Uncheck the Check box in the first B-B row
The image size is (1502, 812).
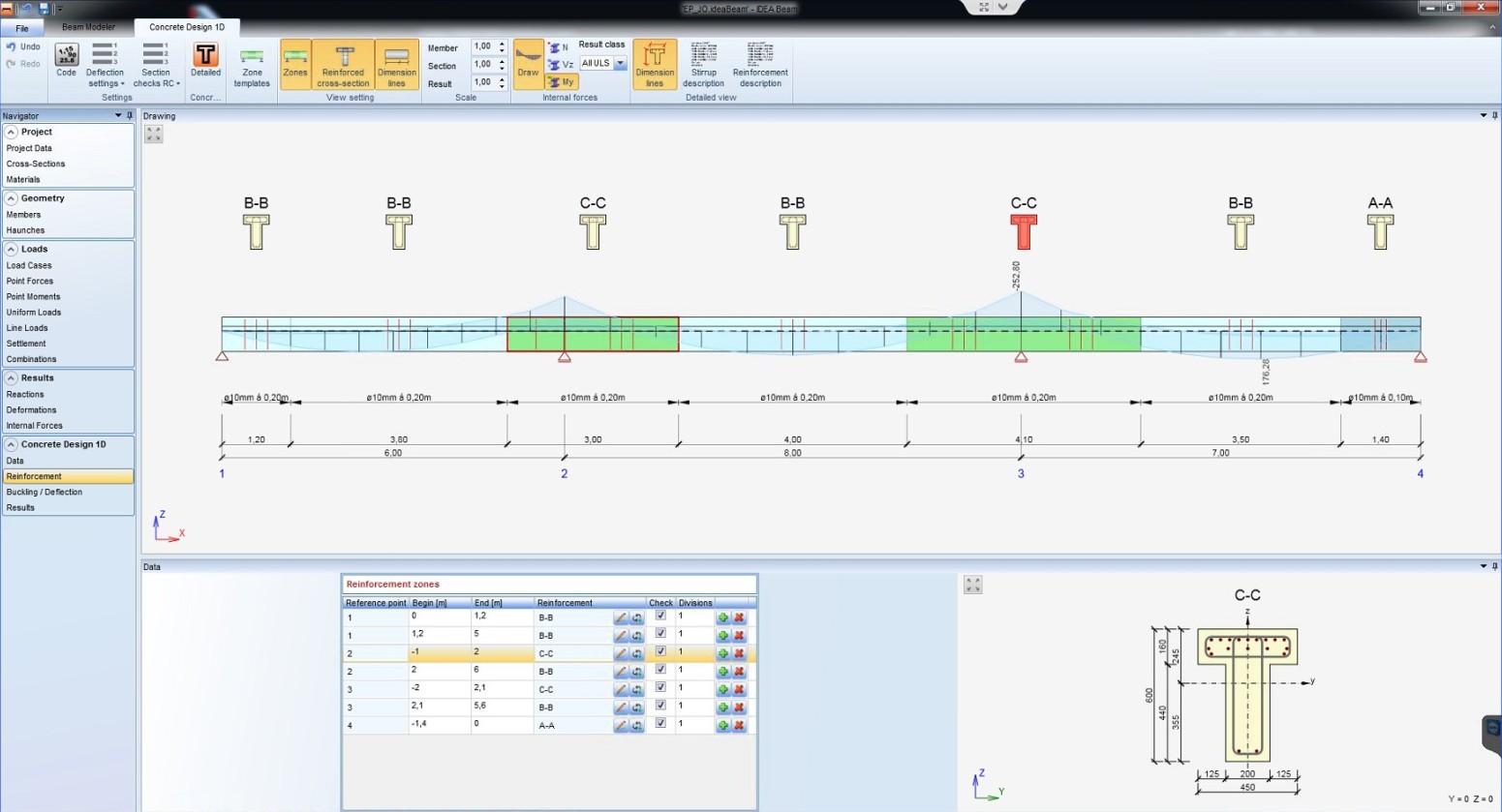point(660,616)
